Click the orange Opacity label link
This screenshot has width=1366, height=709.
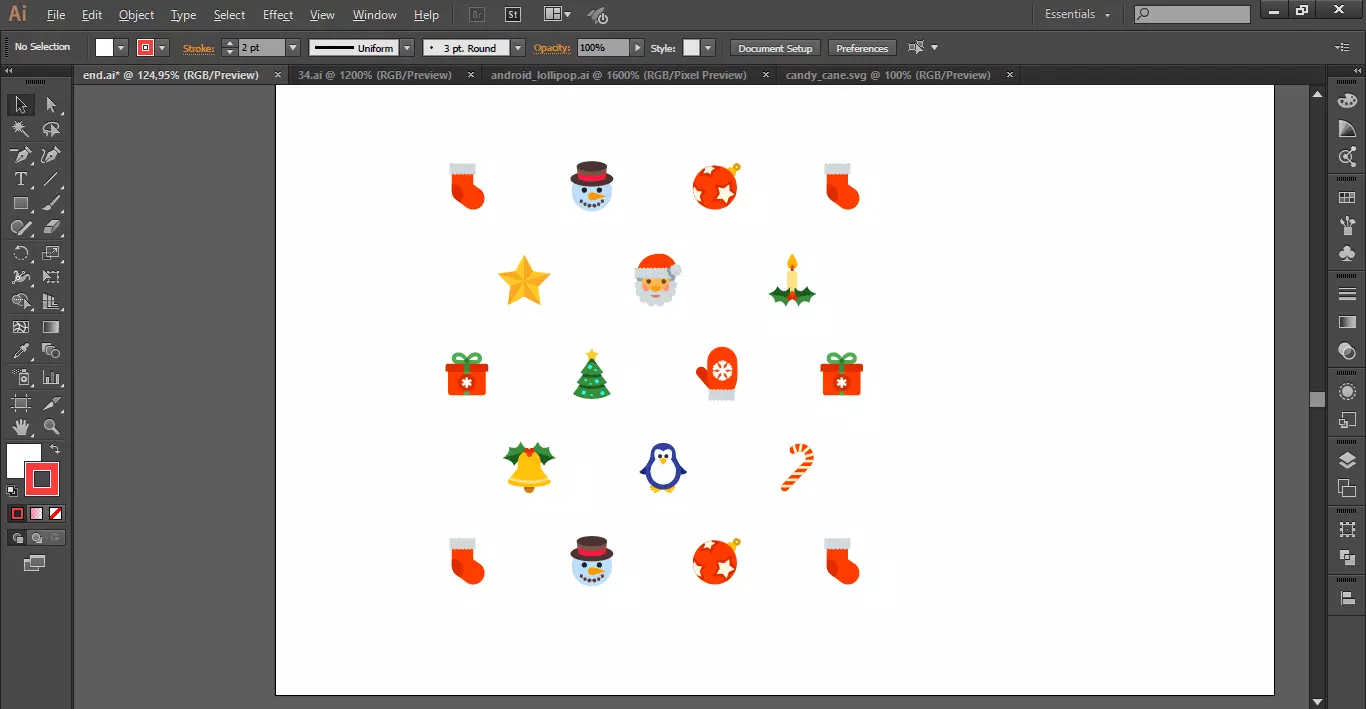(551, 48)
